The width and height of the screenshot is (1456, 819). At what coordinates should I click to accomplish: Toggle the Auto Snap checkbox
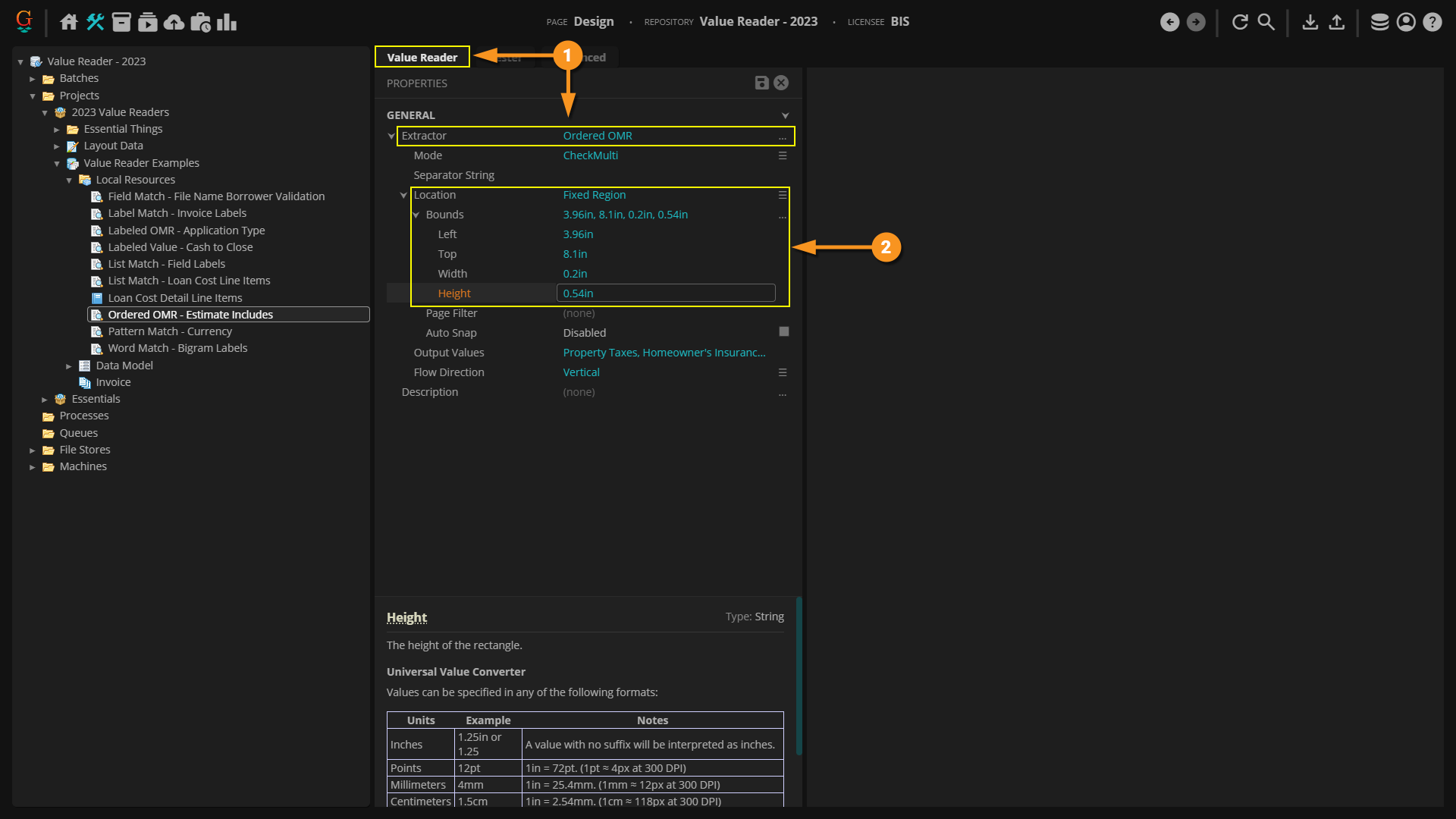(x=784, y=332)
